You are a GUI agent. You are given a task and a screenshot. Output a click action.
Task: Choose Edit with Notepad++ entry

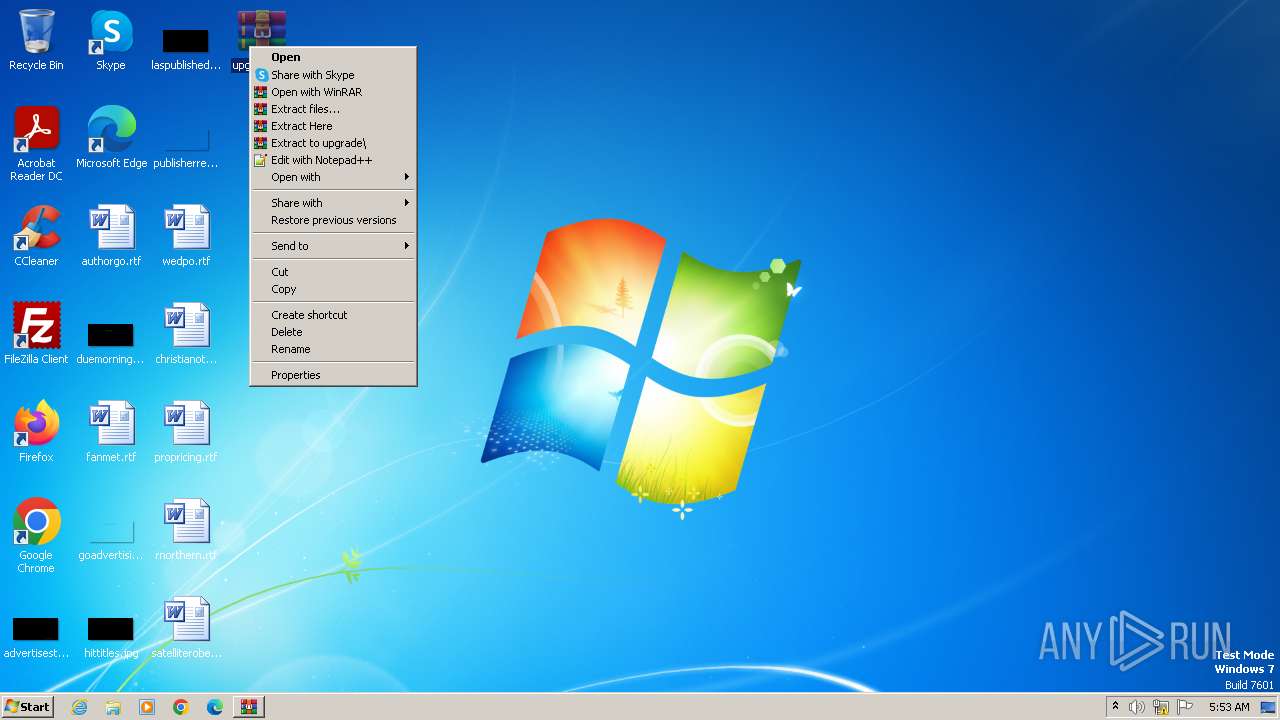click(333, 160)
